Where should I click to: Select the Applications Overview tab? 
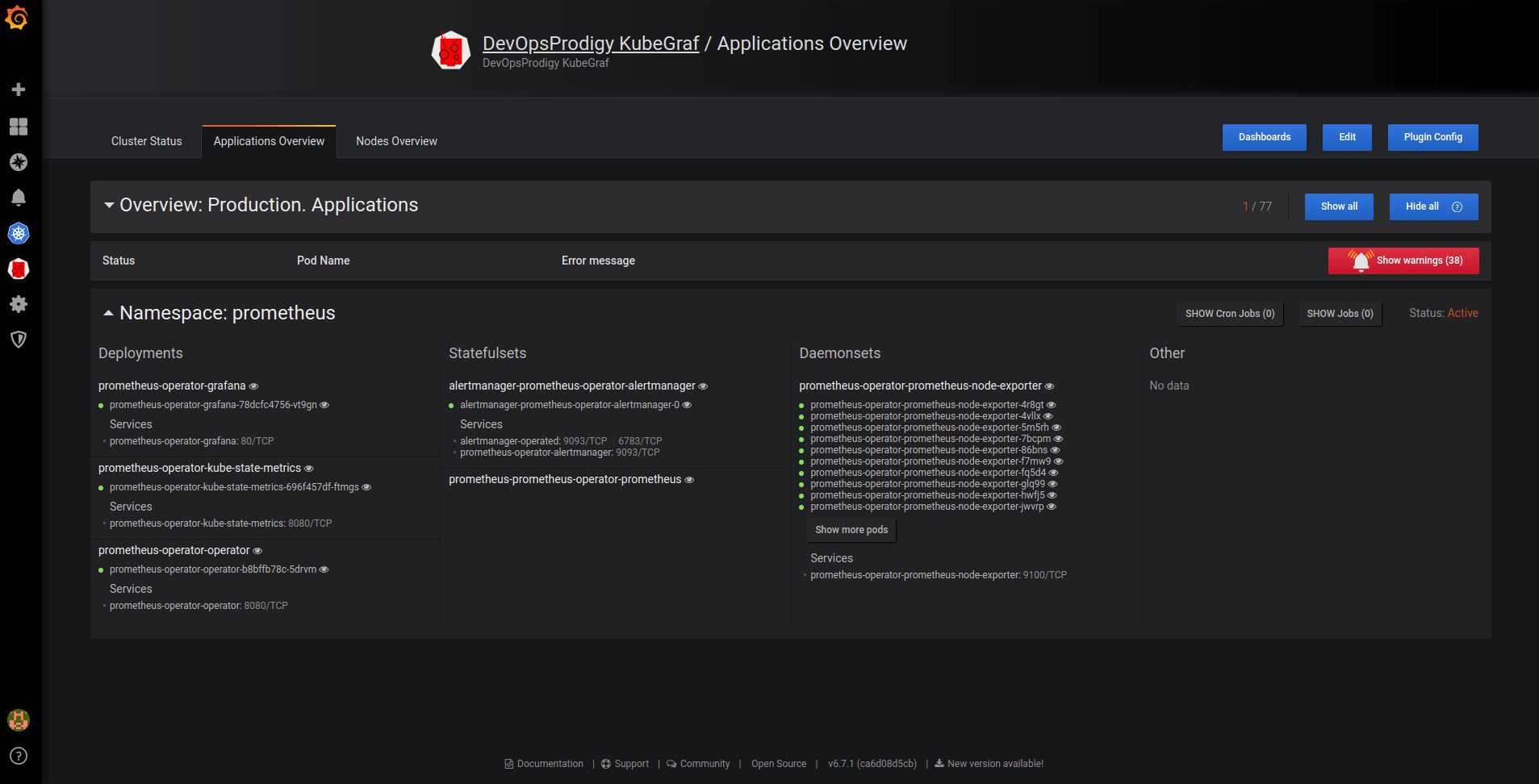[269, 141]
